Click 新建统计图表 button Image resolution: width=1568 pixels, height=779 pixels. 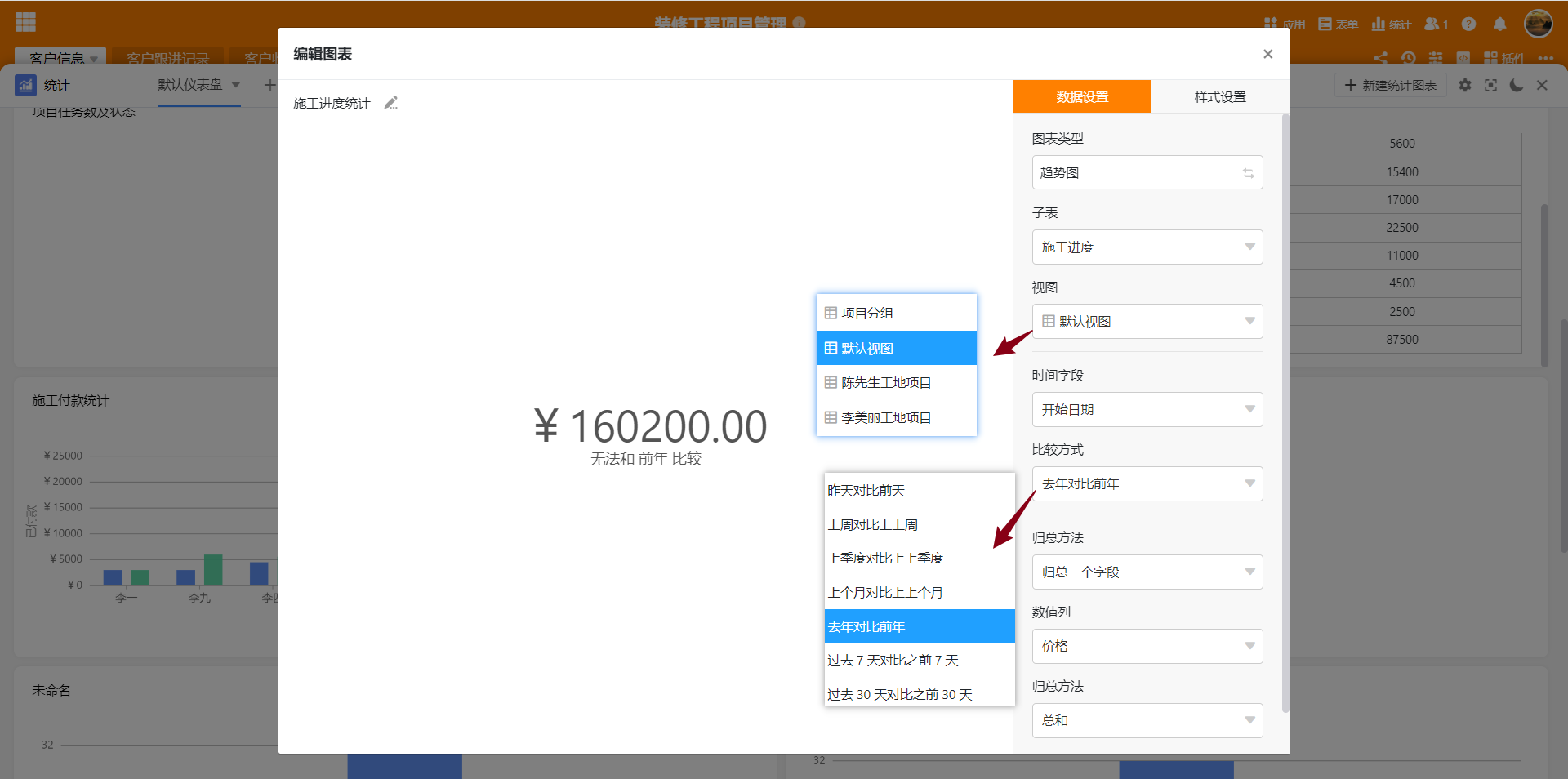pos(1391,85)
